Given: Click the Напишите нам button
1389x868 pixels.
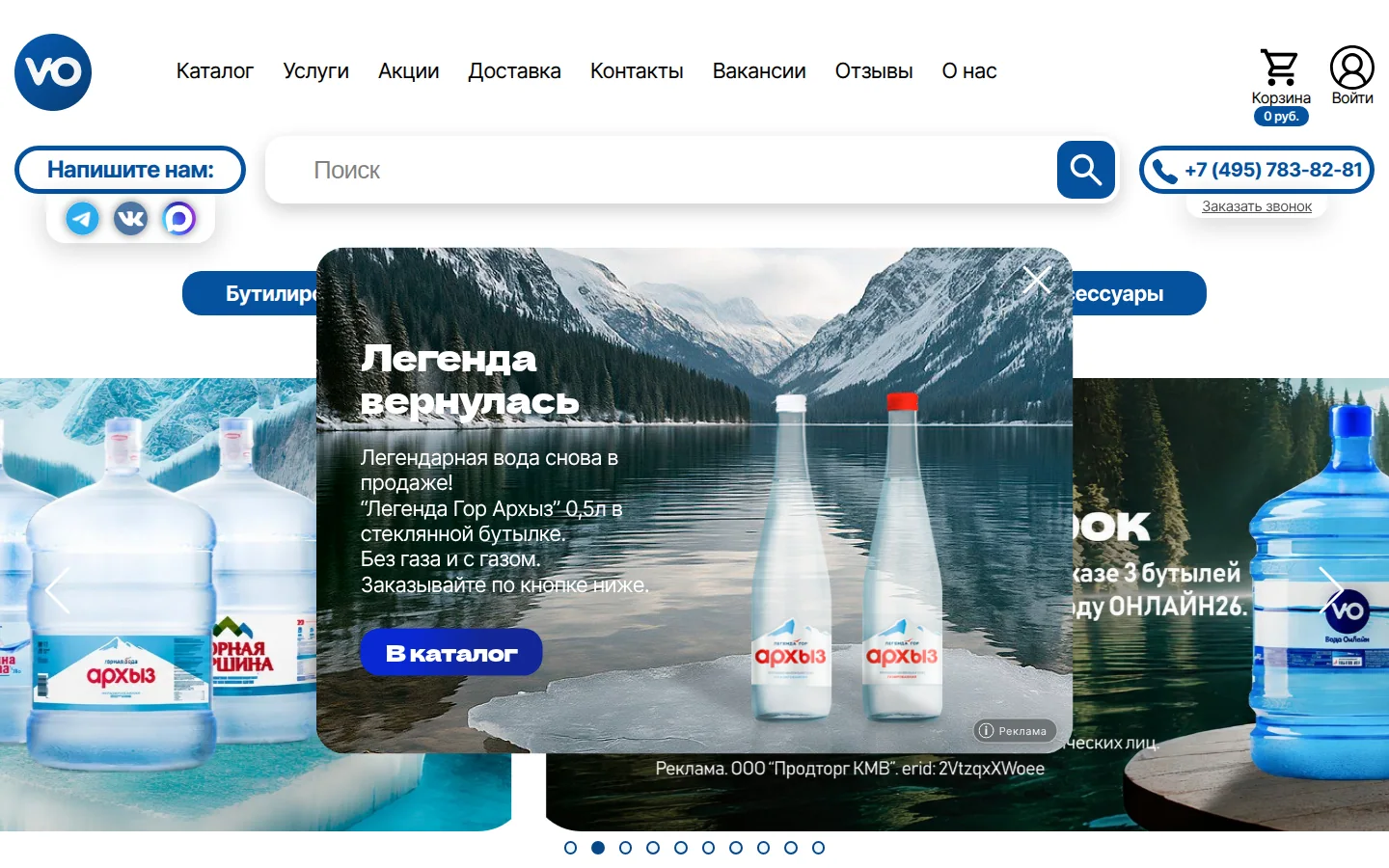Looking at the screenshot, I should tap(130, 170).
